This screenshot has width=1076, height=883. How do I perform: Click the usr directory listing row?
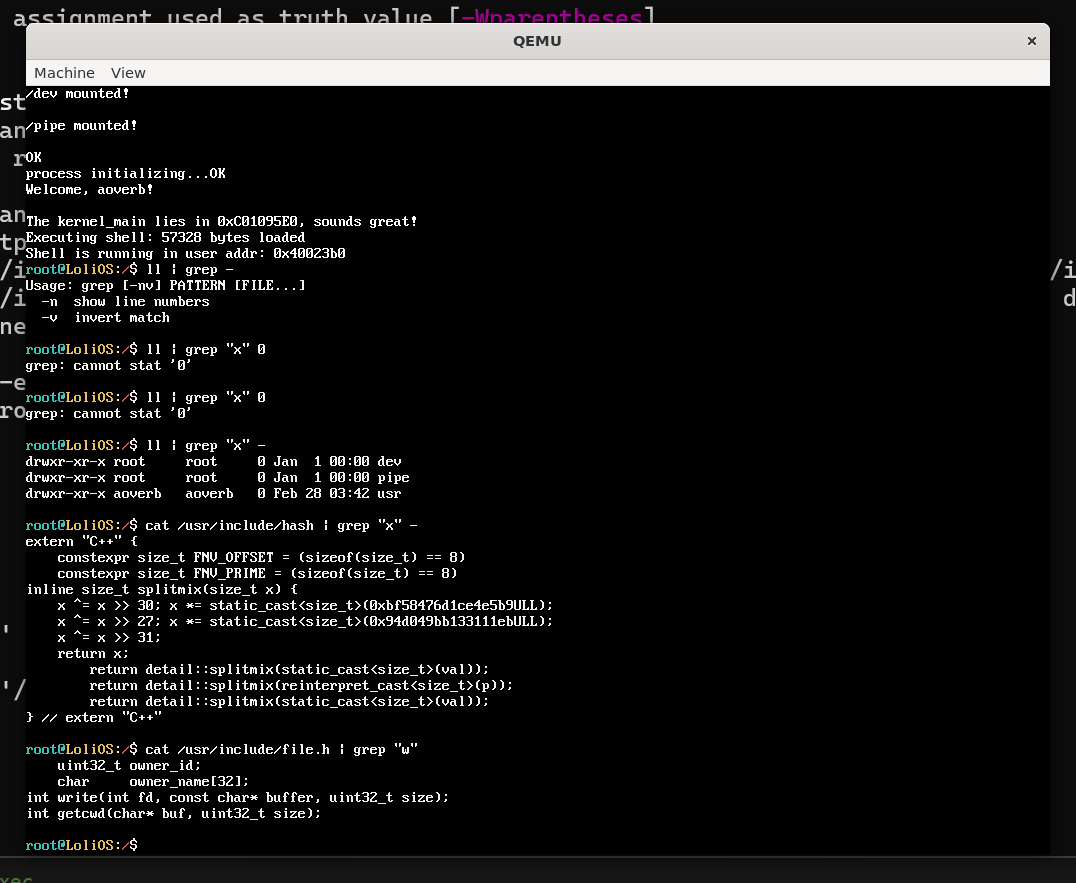213,493
